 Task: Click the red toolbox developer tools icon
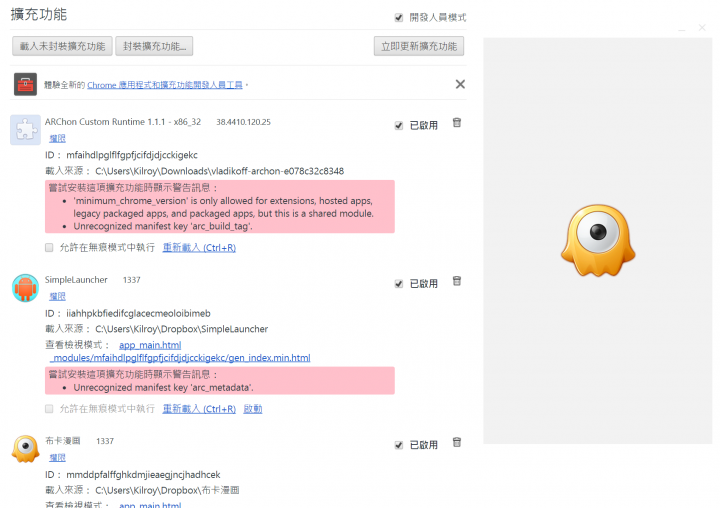point(25,84)
